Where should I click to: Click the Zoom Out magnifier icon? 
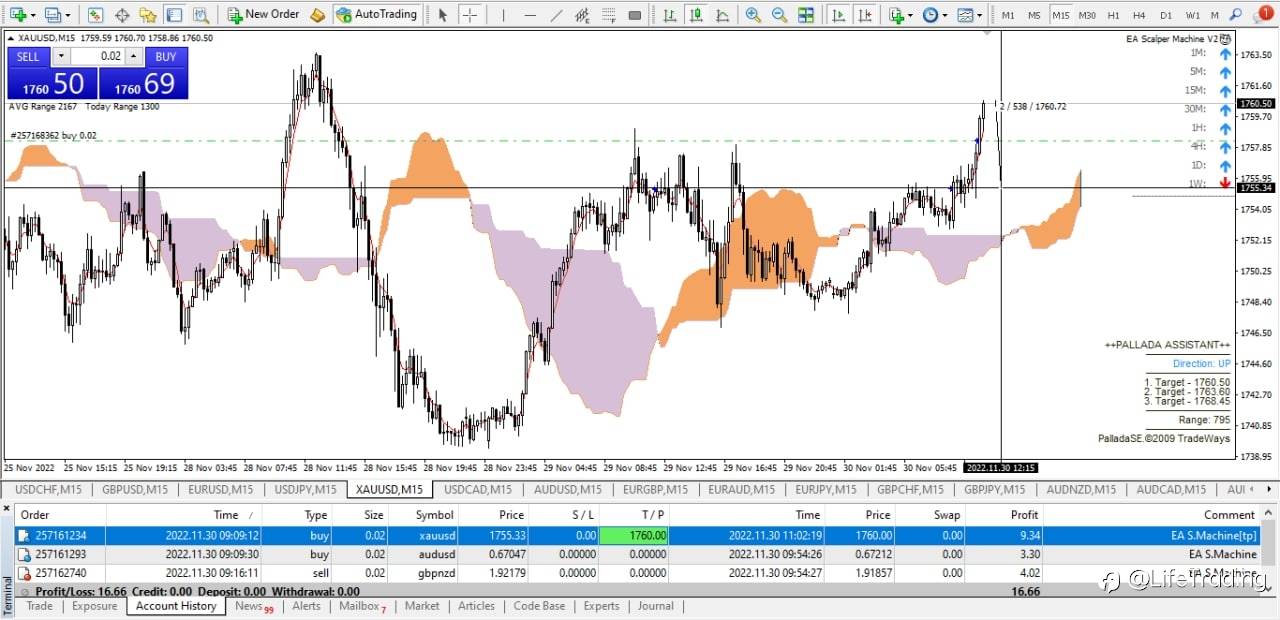point(779,15)
